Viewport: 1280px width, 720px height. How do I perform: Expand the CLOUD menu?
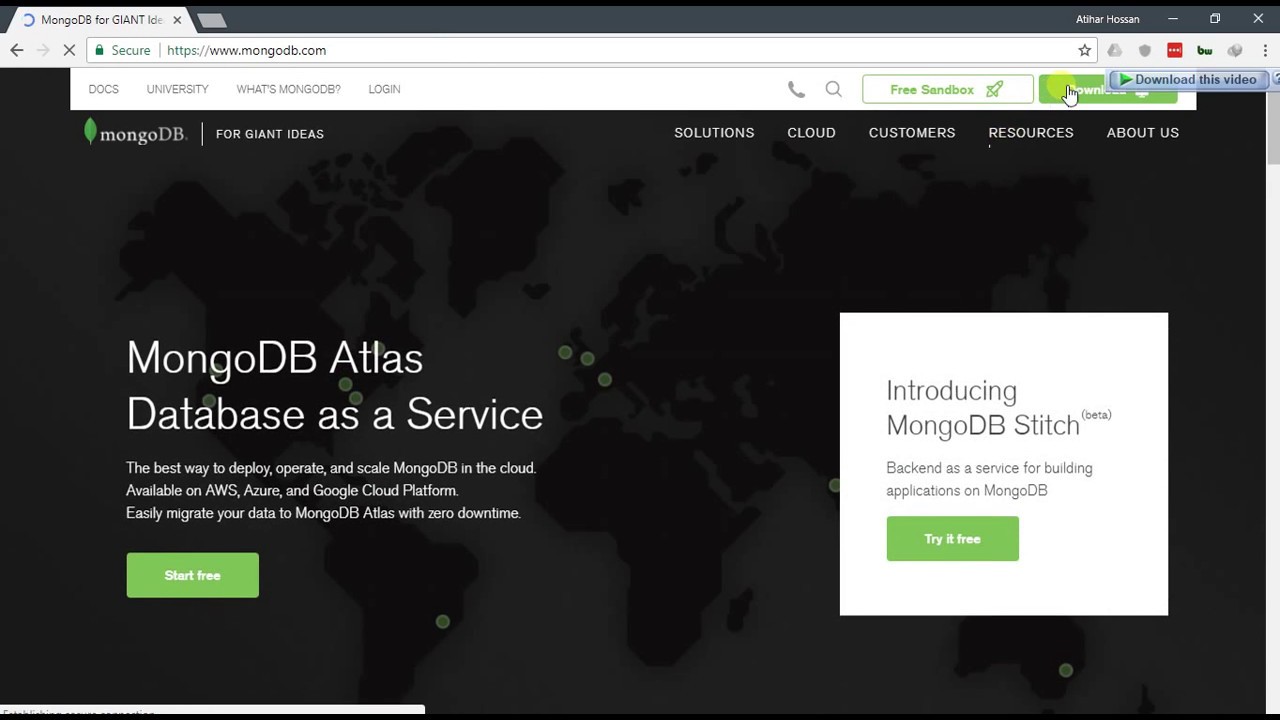[x=811, y=132]
